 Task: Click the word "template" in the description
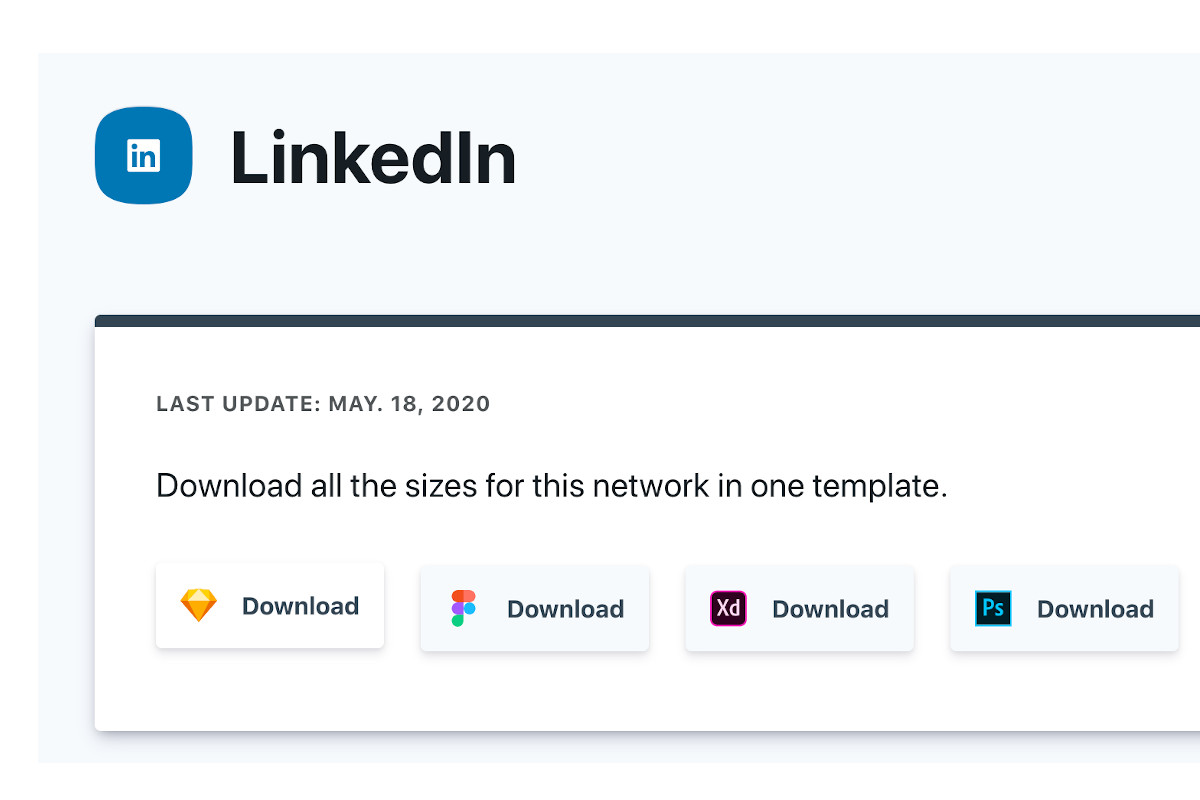pyautogui.click(x=878, y=487)
